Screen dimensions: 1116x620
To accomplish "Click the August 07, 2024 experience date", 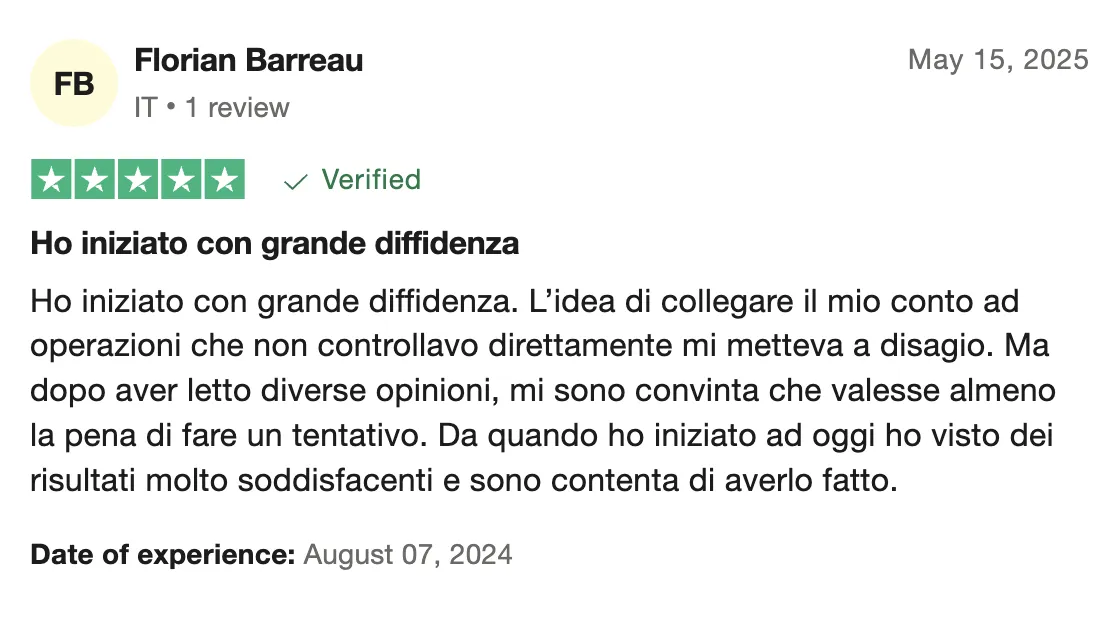I will tap(408, 555).
